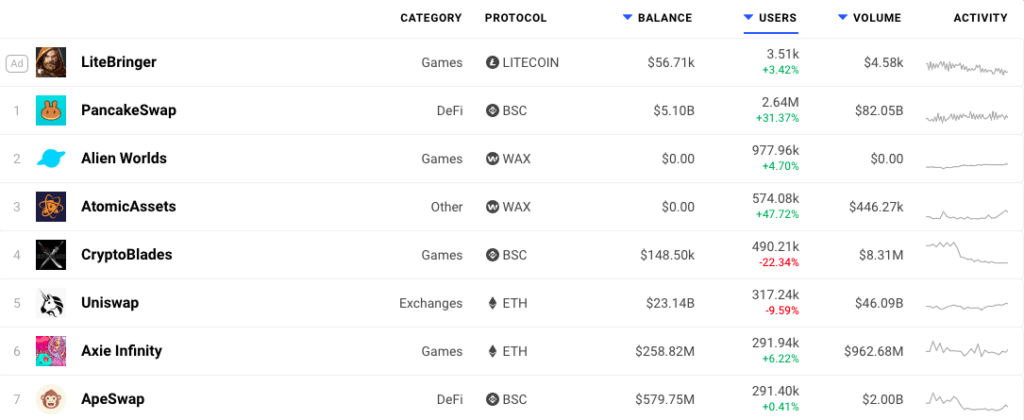Viewport: 1024px width, 420px height.
Task: View the CryptoBlades activity sparkline chart
Action: tap(967, 254)
